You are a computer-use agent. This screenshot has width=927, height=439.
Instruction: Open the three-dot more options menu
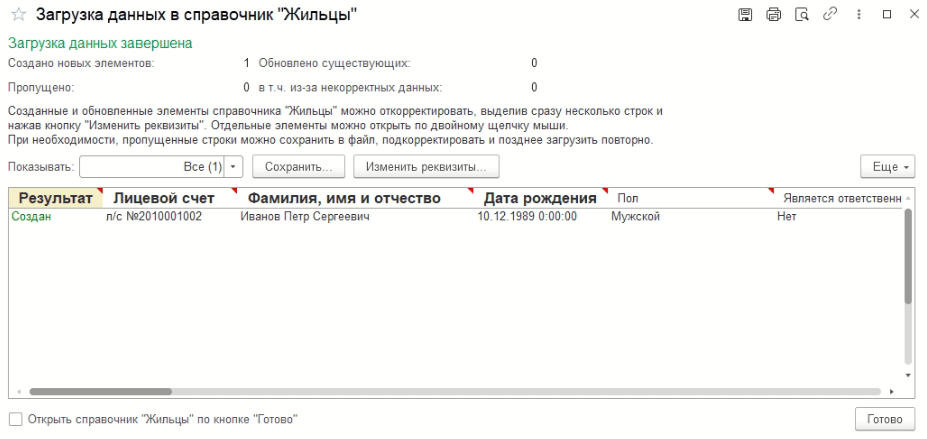(x=858, y=14)
